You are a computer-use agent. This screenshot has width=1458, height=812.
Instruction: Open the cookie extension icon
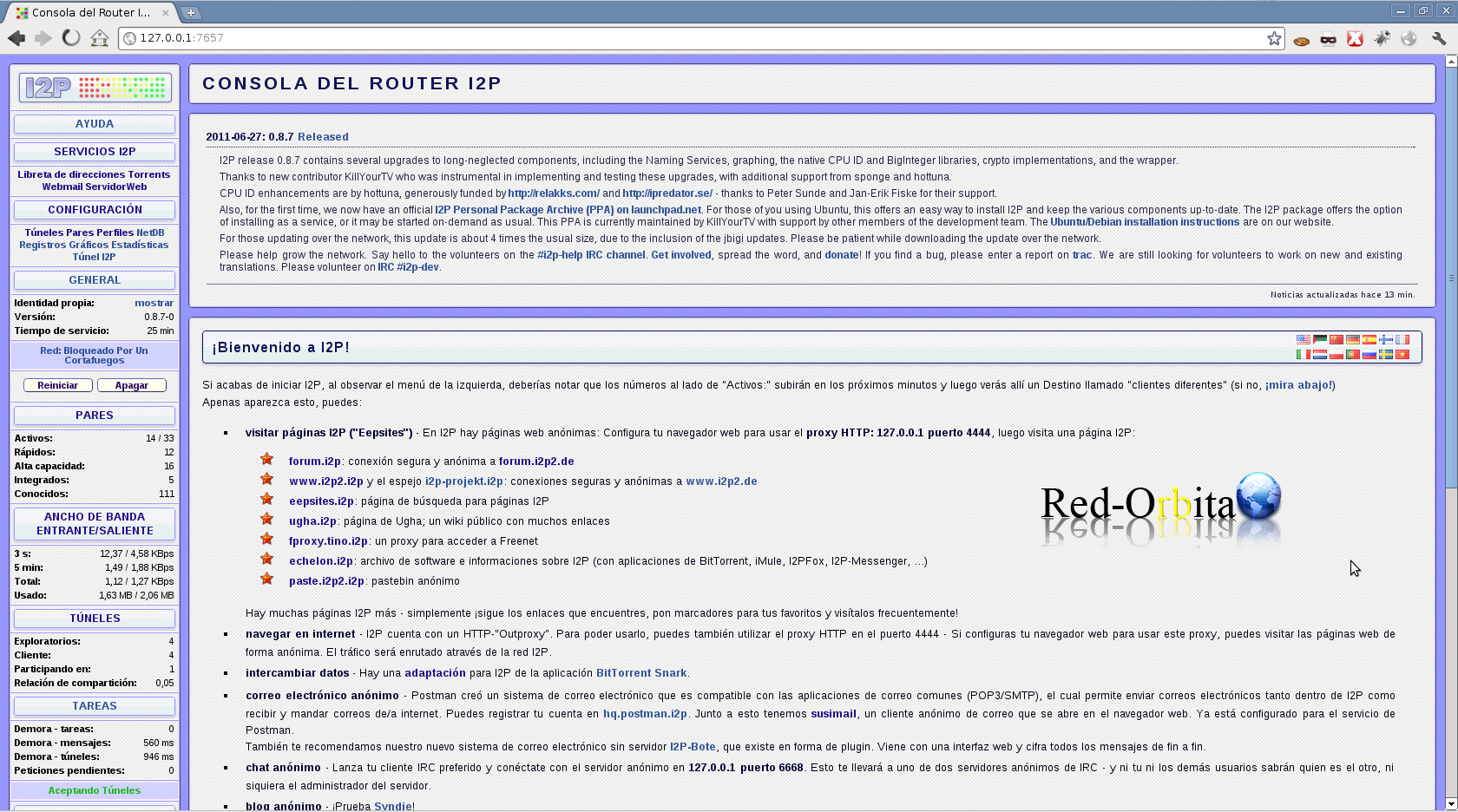tap(1301, 39)
